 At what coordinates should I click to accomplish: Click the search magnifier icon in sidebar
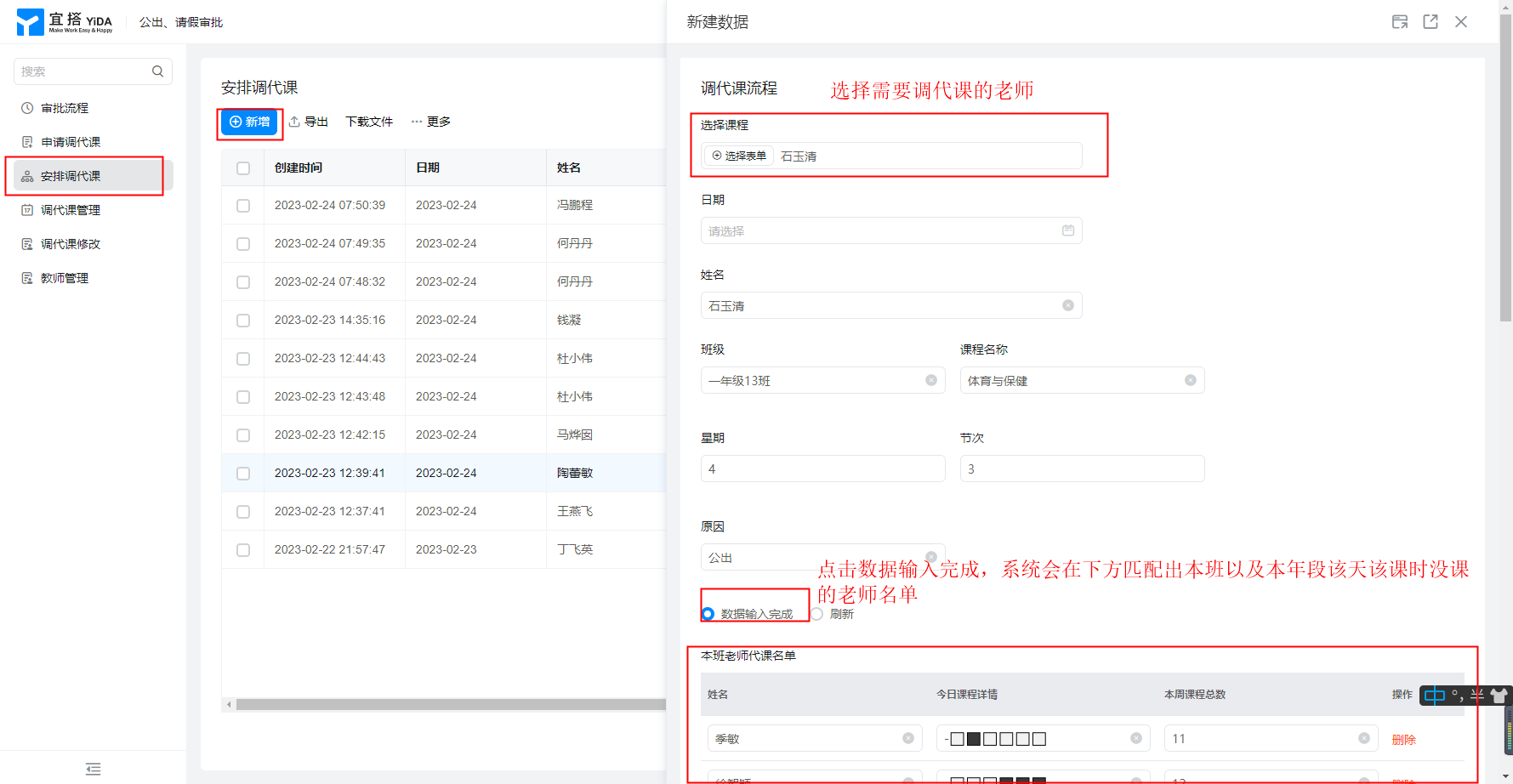[157, 71]
